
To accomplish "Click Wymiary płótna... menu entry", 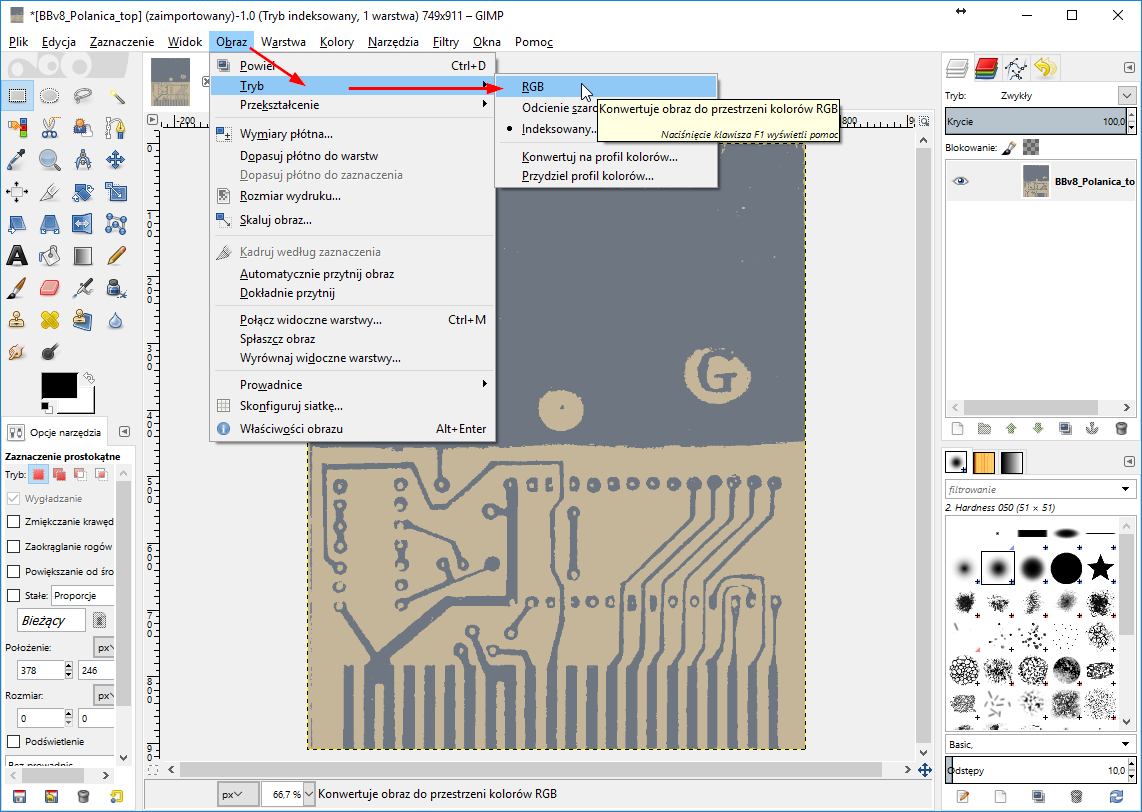I will [x=353, y=134].
